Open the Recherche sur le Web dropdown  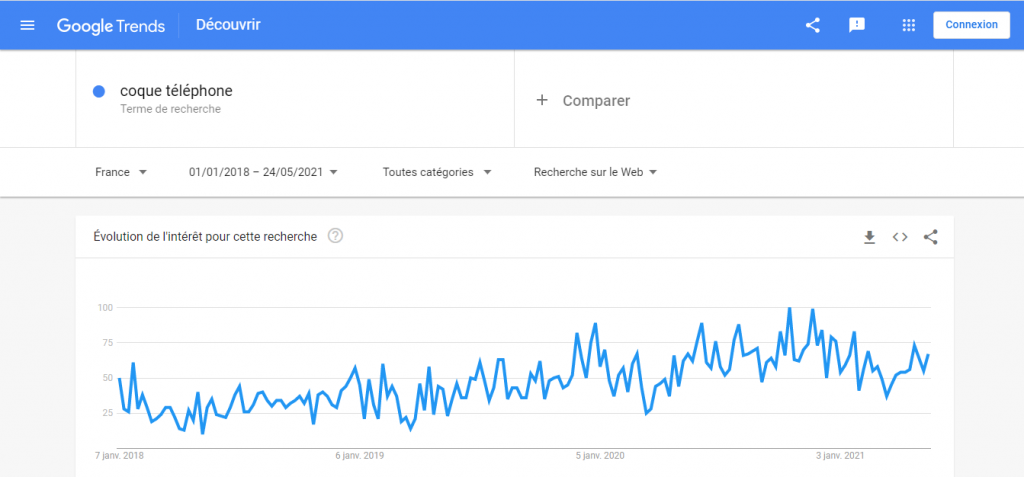point(595,172)
